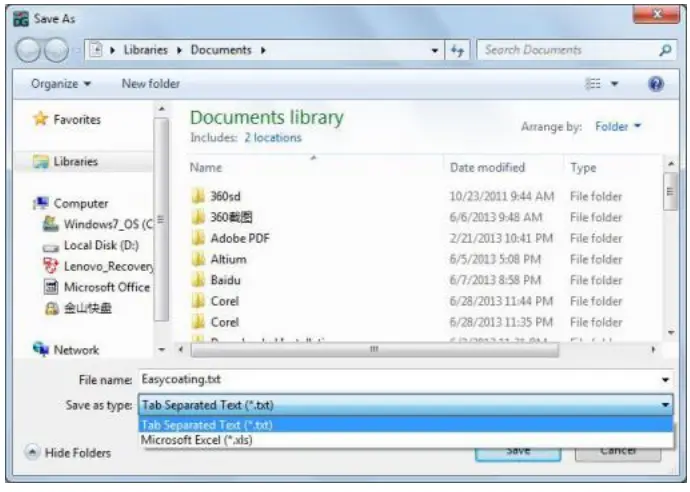Click the Favorites star icon

pyautogui.click(x=40, y=119)
